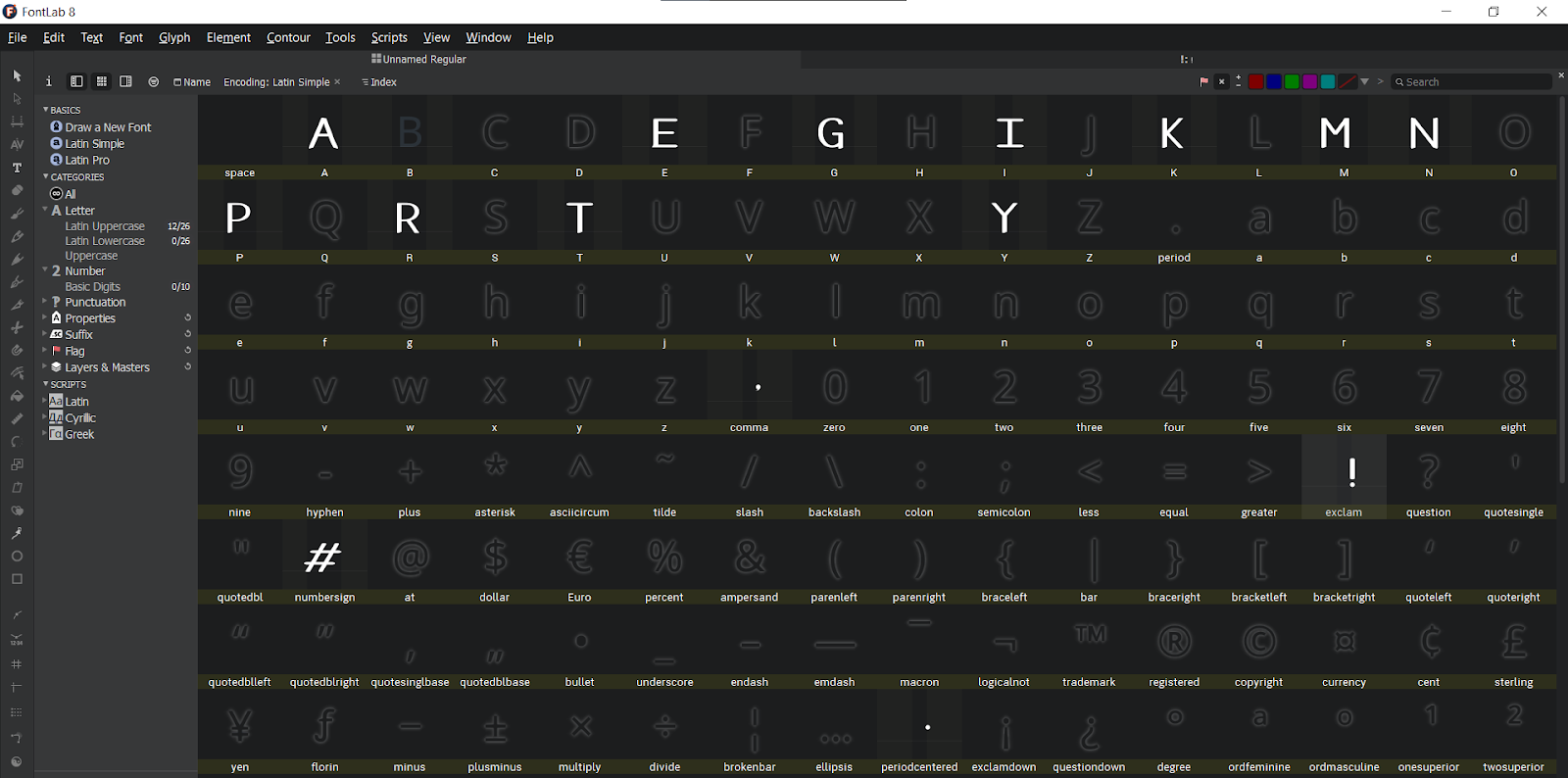This screenshot has width=1568, height=778.
Task: Toggle the glyph grid cells view
Action: tap(101, 81)
